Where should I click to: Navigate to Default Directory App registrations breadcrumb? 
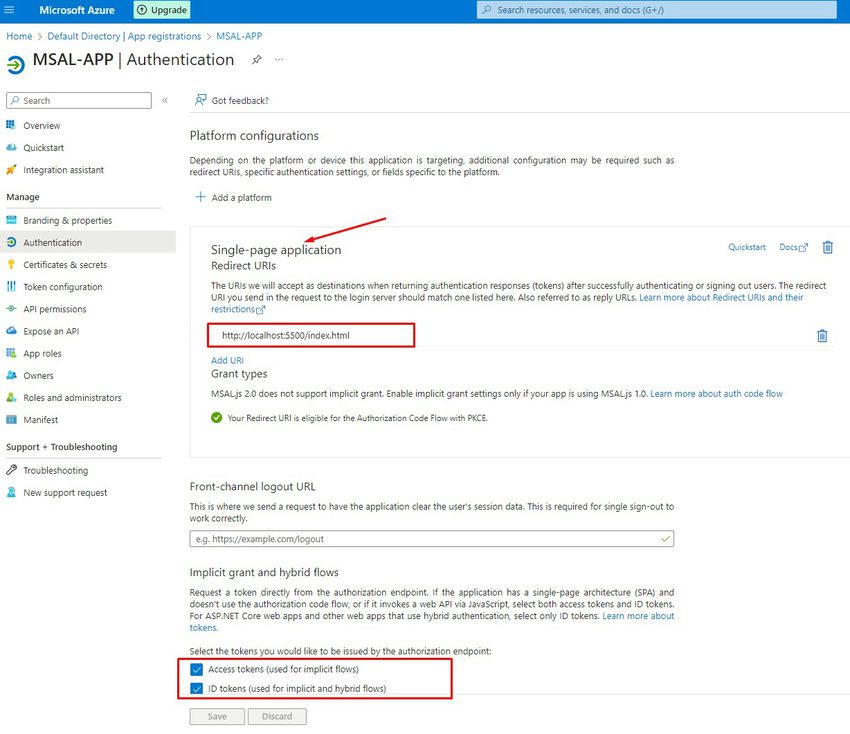(124, 36)
